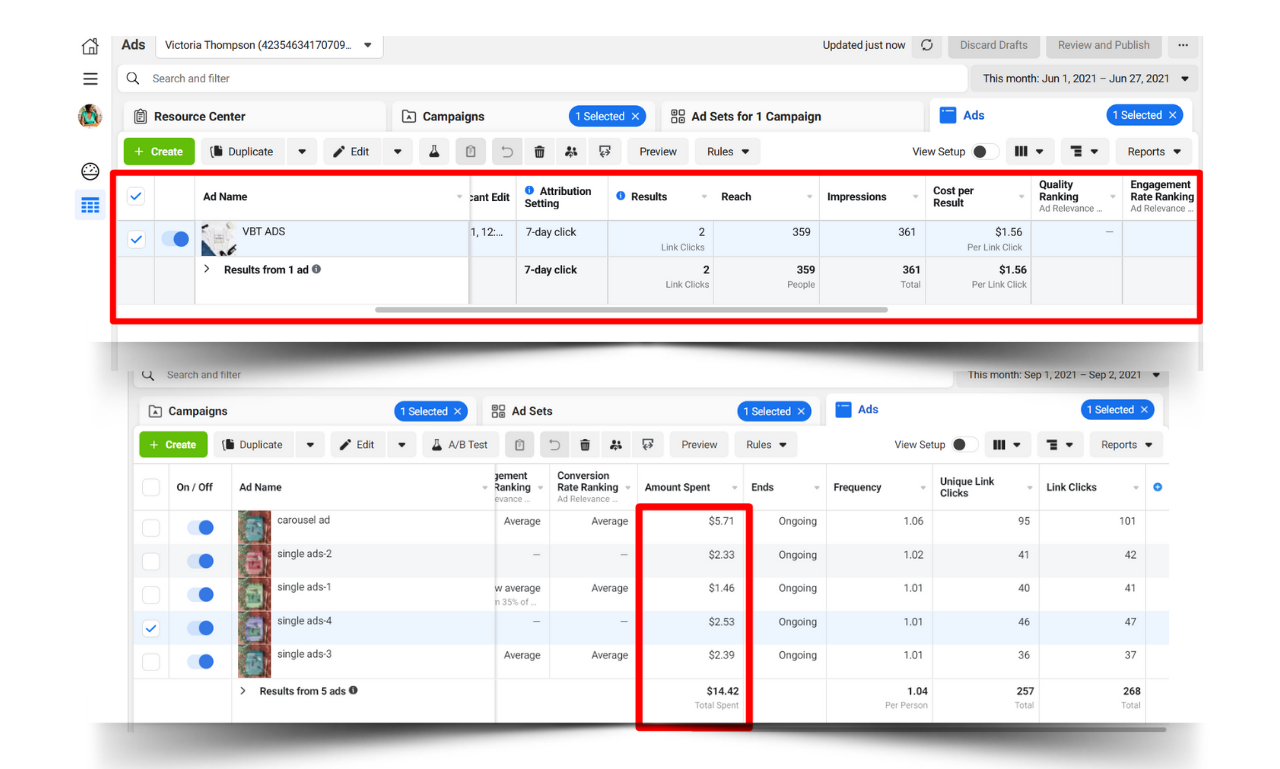1280x769 pixels.
Task: Click the A/B Test flask button
Action: coord(459,445)
